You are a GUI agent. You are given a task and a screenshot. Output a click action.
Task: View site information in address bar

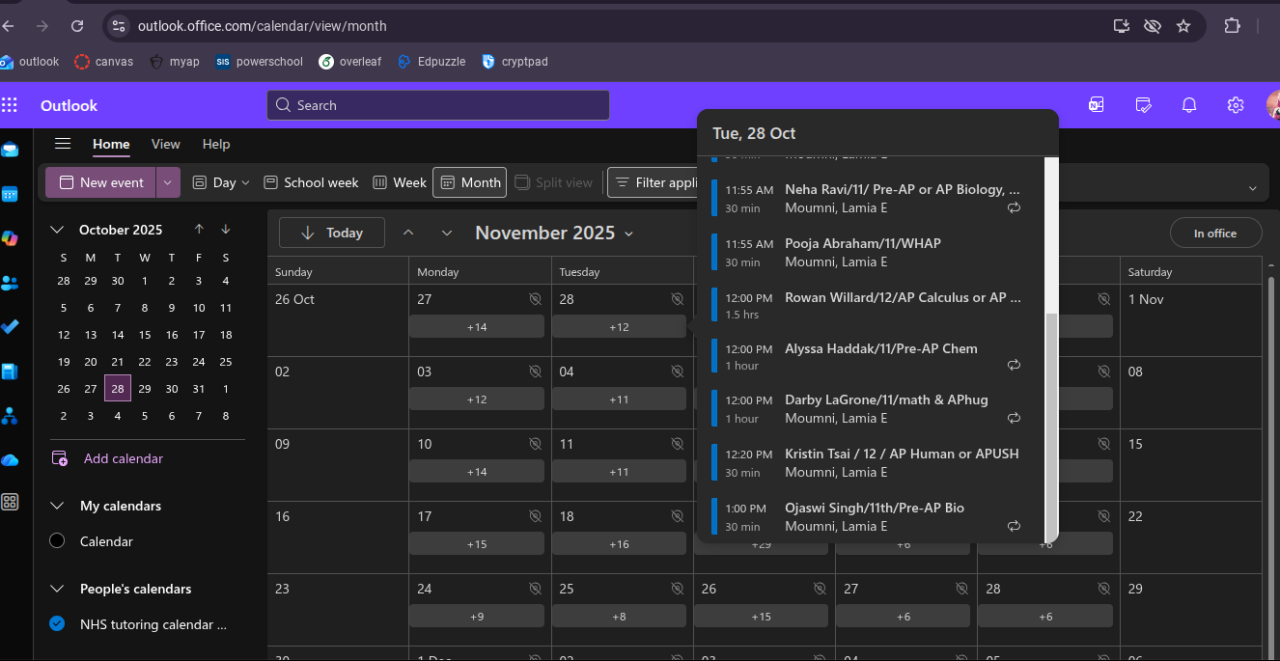point(118,26)
